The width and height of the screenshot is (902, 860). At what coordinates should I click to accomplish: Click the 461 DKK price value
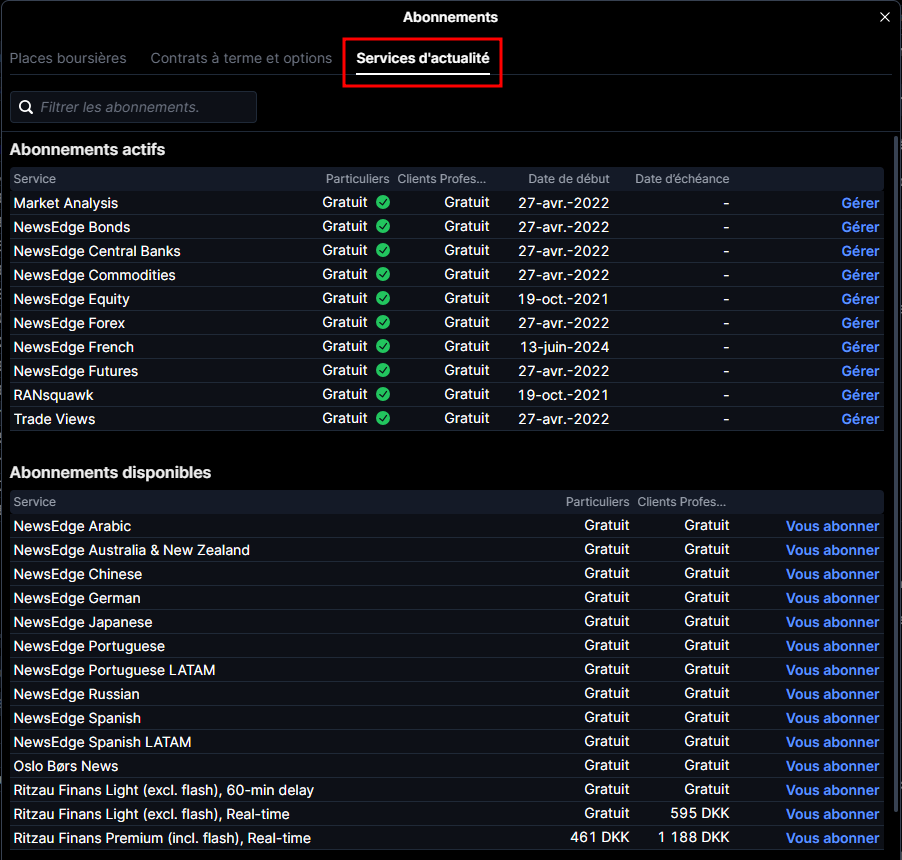(x=599, y=838)
